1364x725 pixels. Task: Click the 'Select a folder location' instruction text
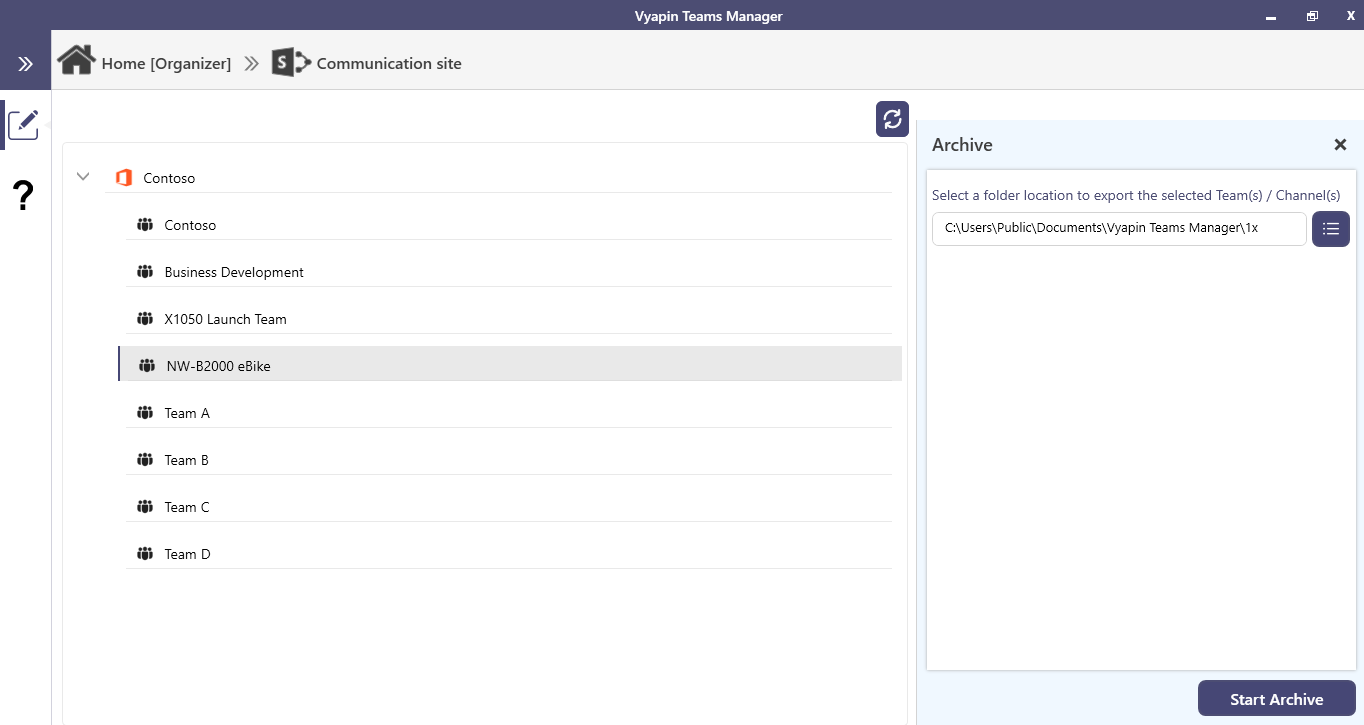(1136, 195)
